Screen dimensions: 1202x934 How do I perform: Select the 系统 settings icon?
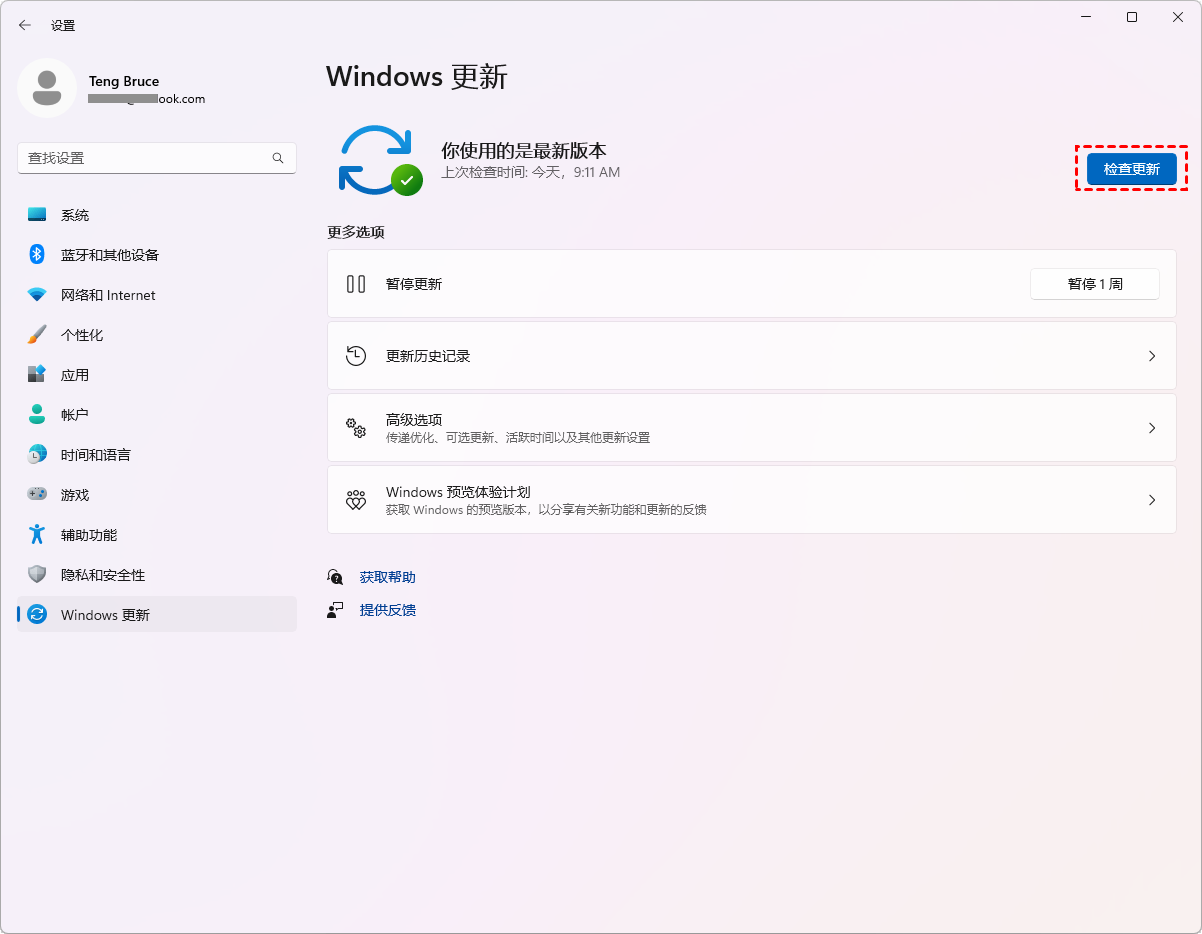39,214
